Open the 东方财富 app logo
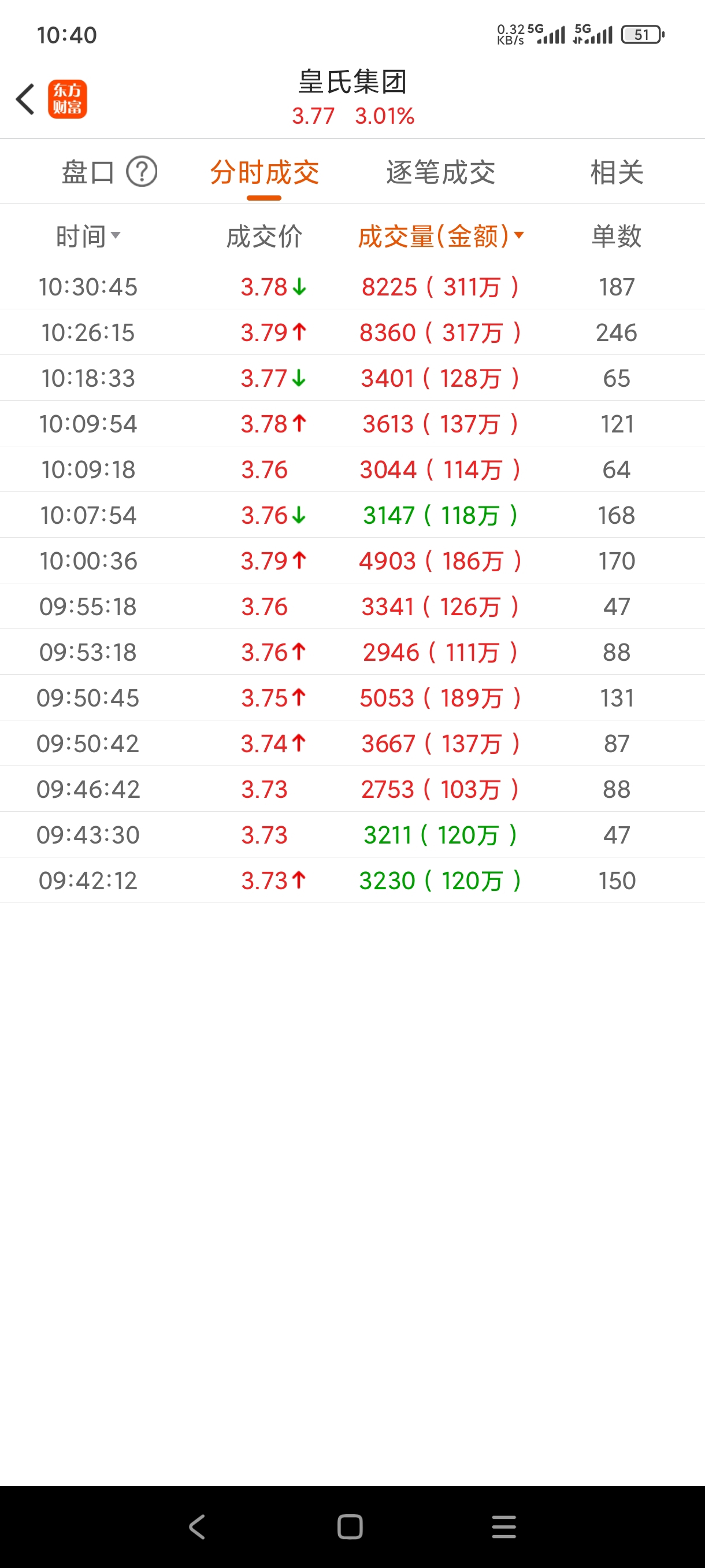 click(68, 99)
